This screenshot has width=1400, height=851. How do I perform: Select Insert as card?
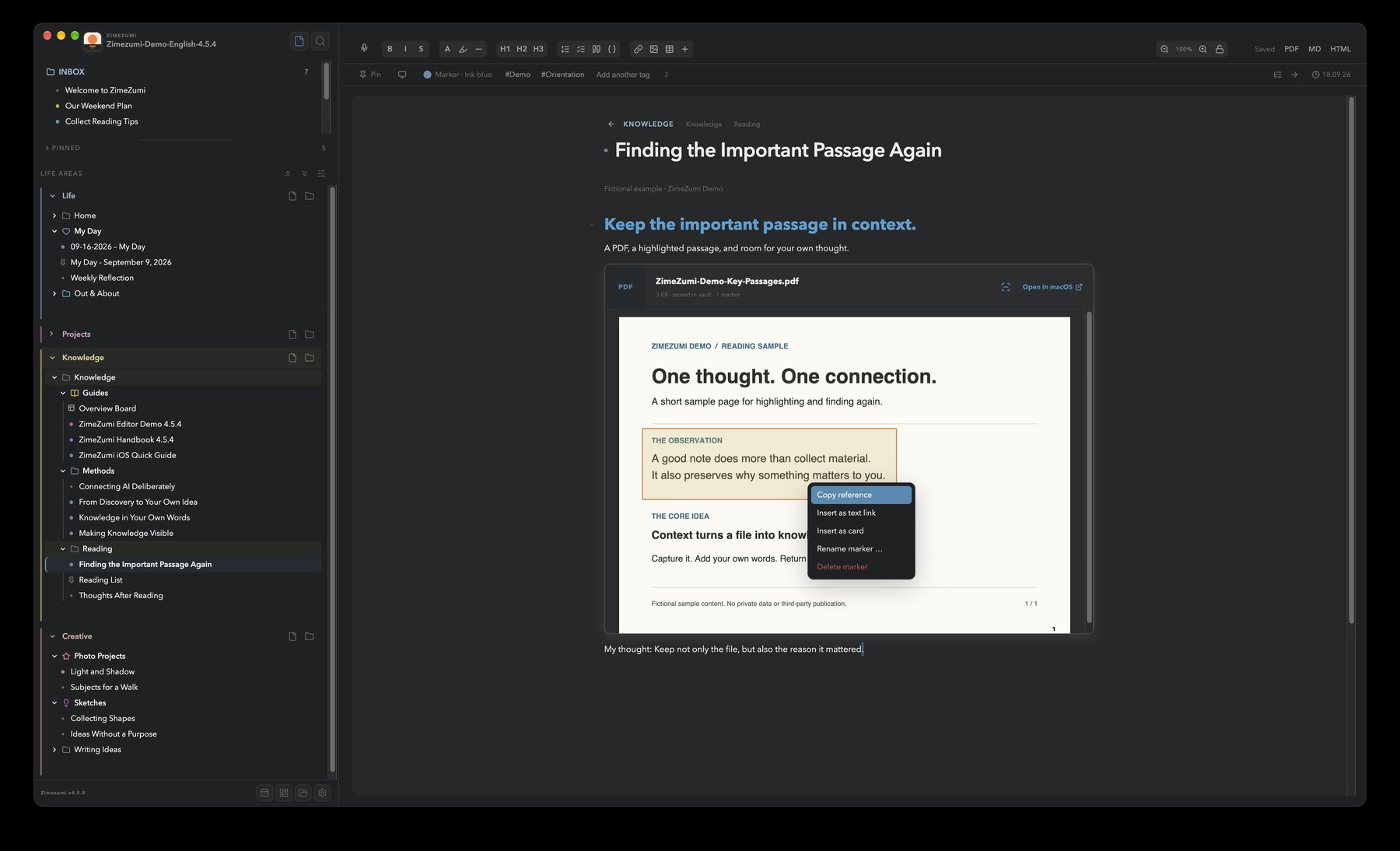(x=861, y=531)
